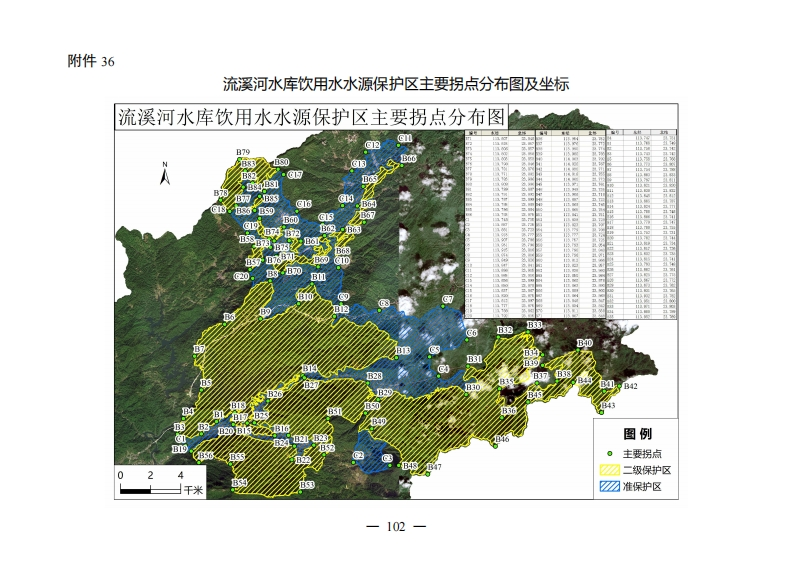Image resolution: width=793 pixels, height=561 pixels.
Task: Click the 附件 36 heading
Action: coord(91,61)
